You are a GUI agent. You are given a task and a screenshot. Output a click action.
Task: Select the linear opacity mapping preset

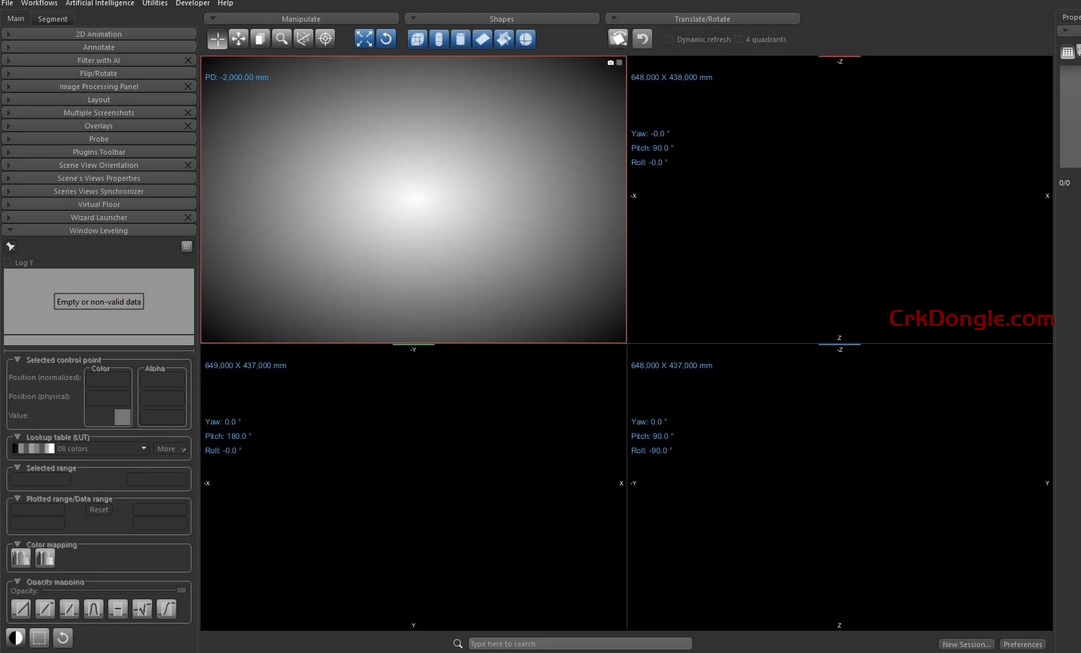21,608
